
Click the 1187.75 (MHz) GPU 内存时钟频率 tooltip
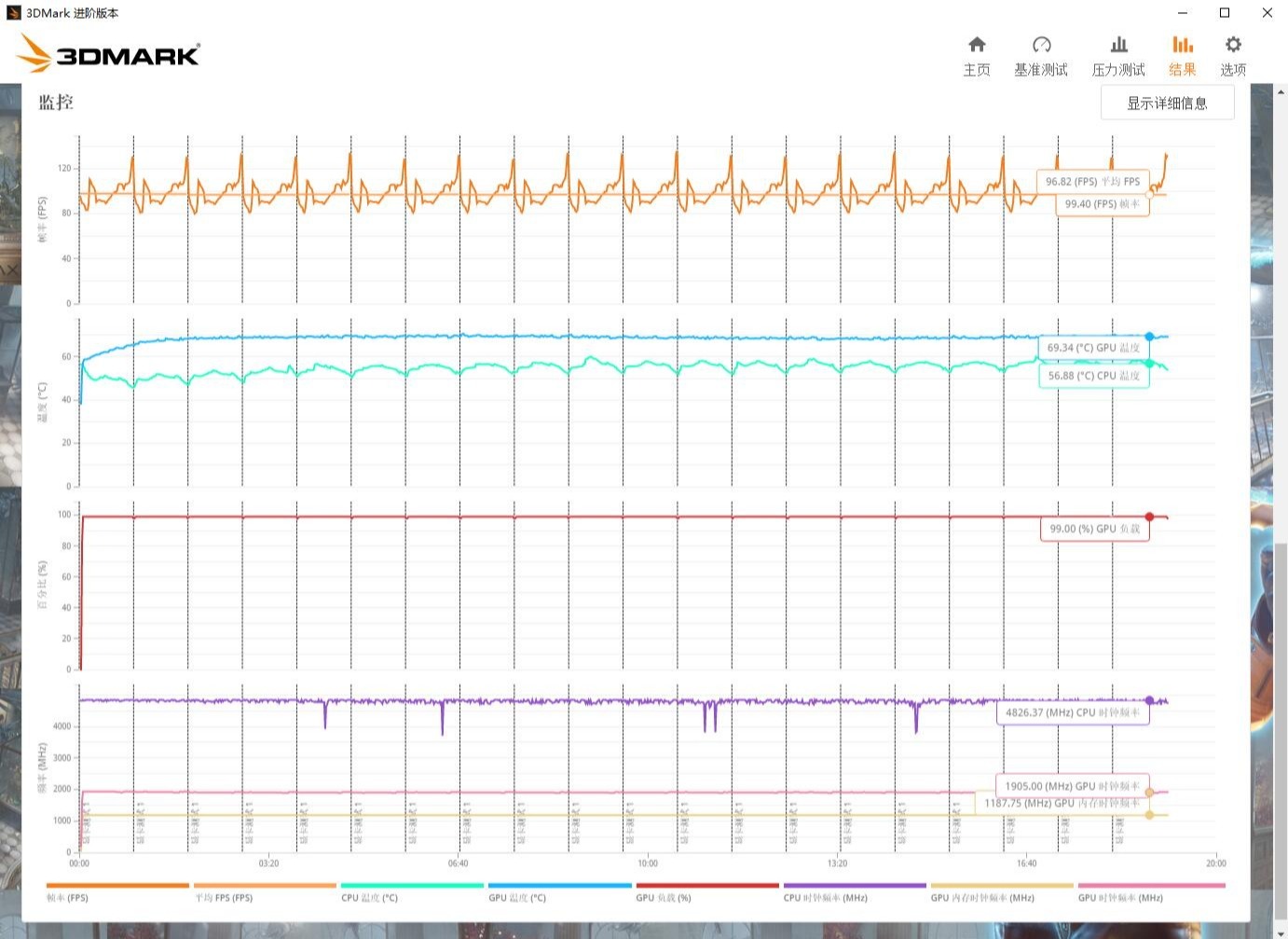(1062, 803)
